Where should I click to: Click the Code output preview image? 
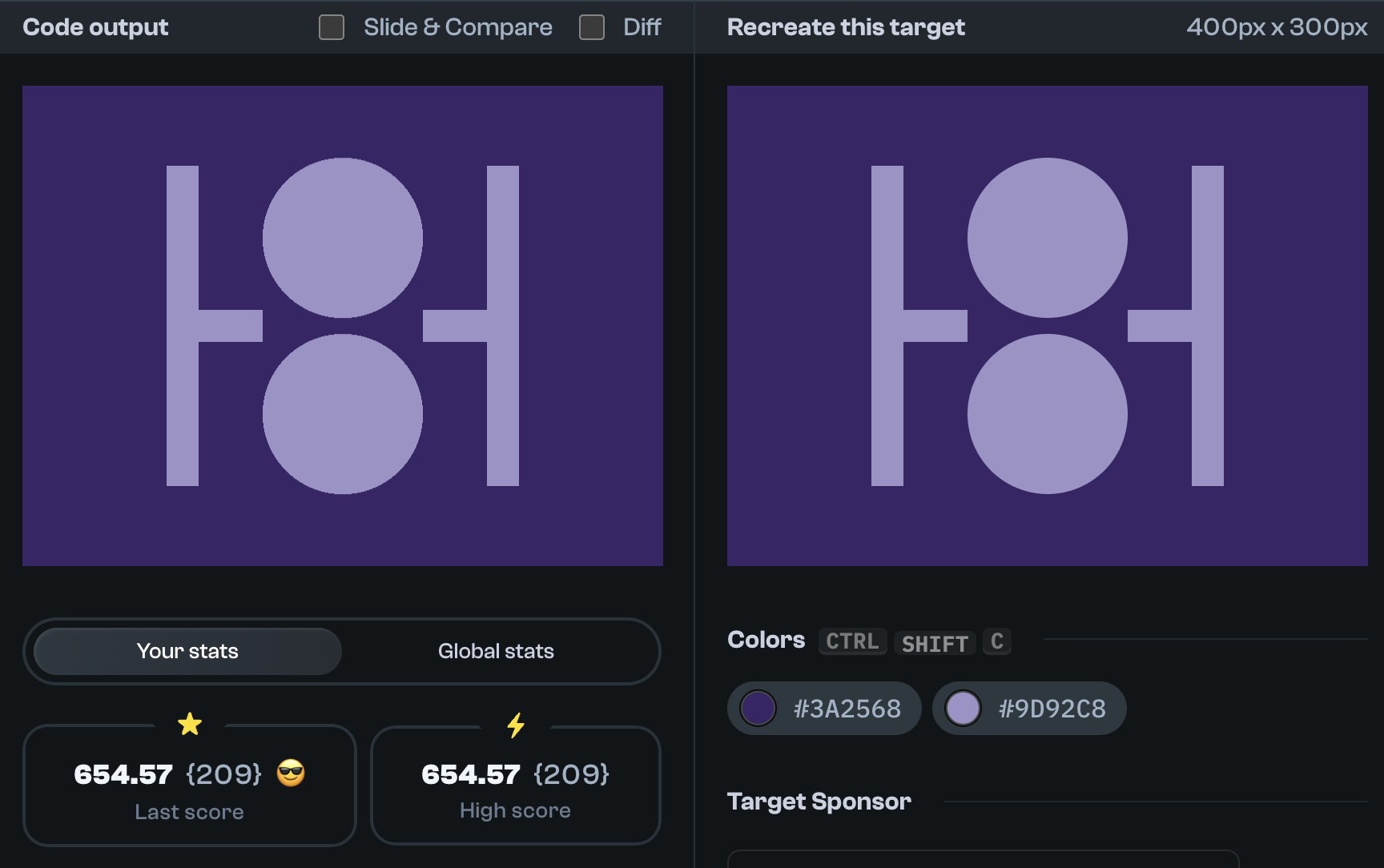(x=342, y=325)
